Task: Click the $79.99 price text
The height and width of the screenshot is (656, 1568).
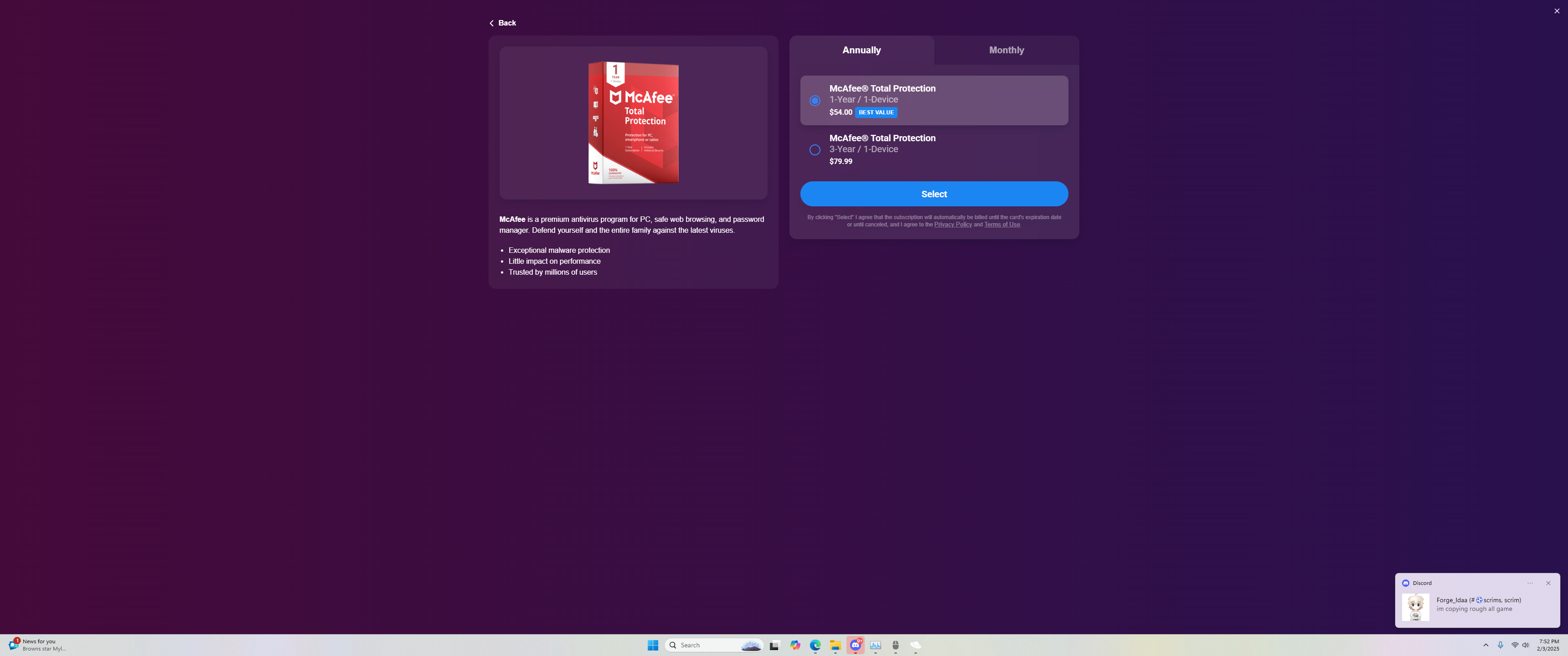Action: [x=841, y=161]
